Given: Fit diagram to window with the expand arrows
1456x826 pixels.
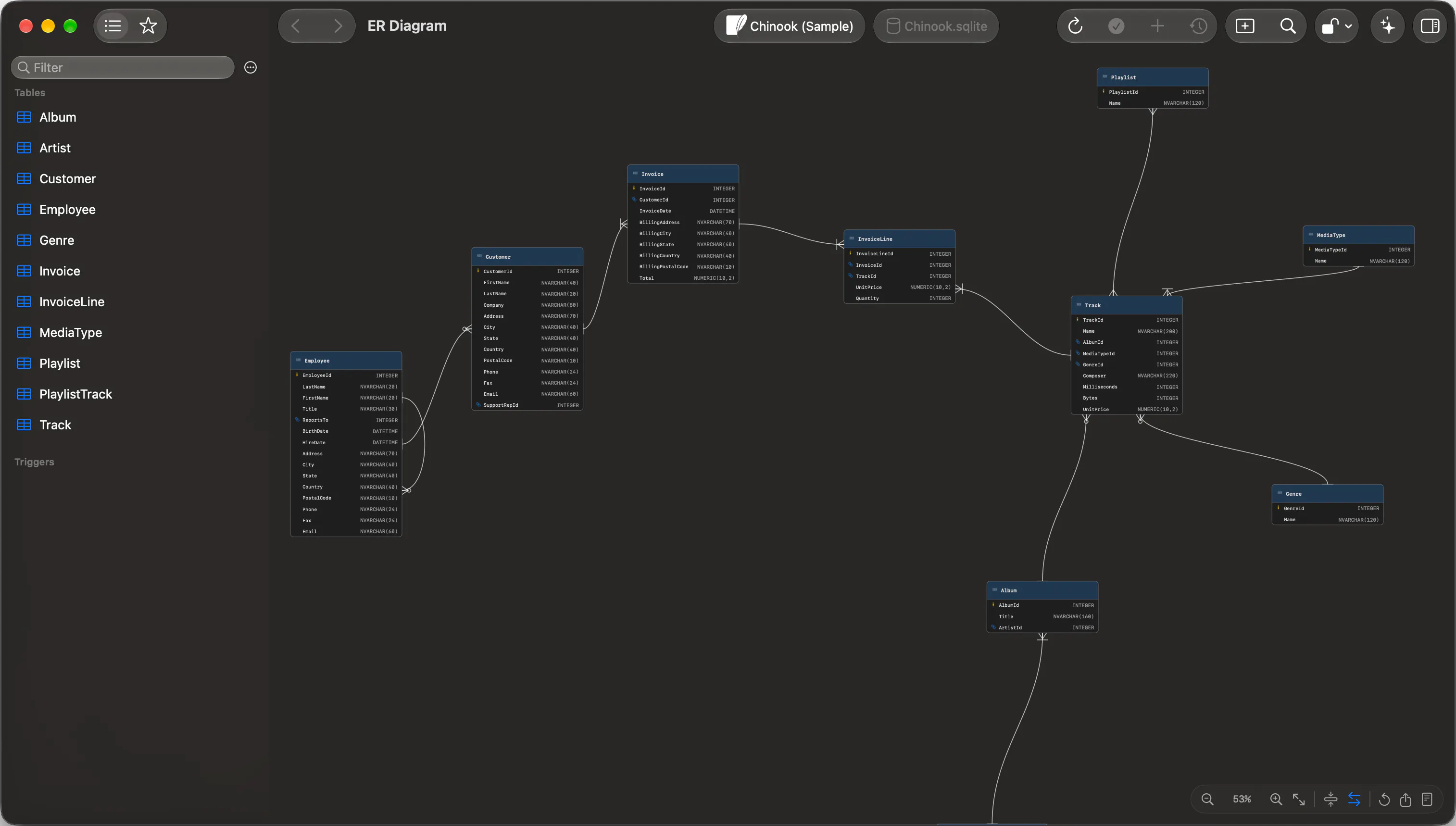Looking at the screenshot, I should tap(1299, 800).
